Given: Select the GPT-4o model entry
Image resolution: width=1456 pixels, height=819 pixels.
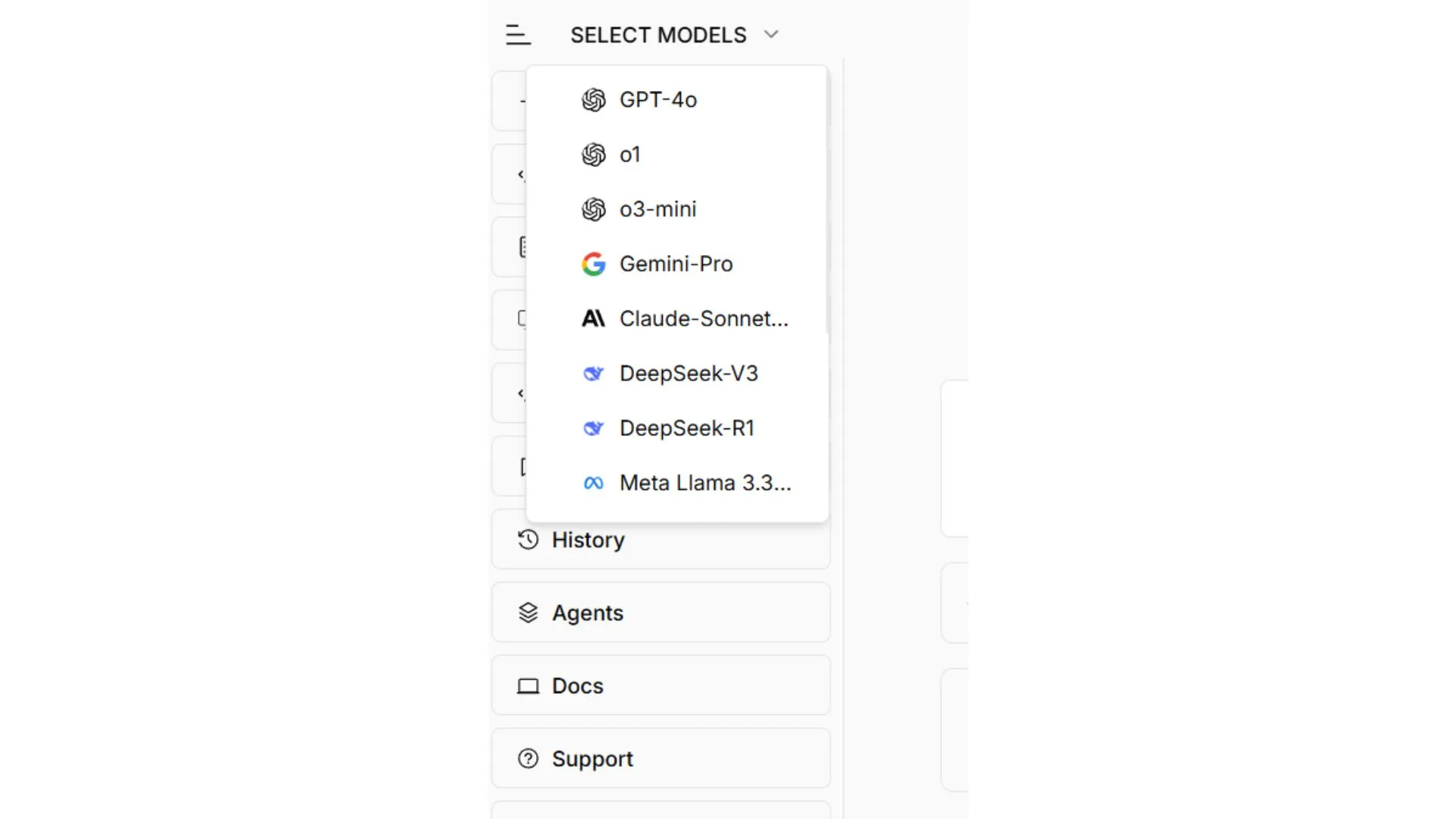Looking at the screenshot, I should tap(677, 100).
